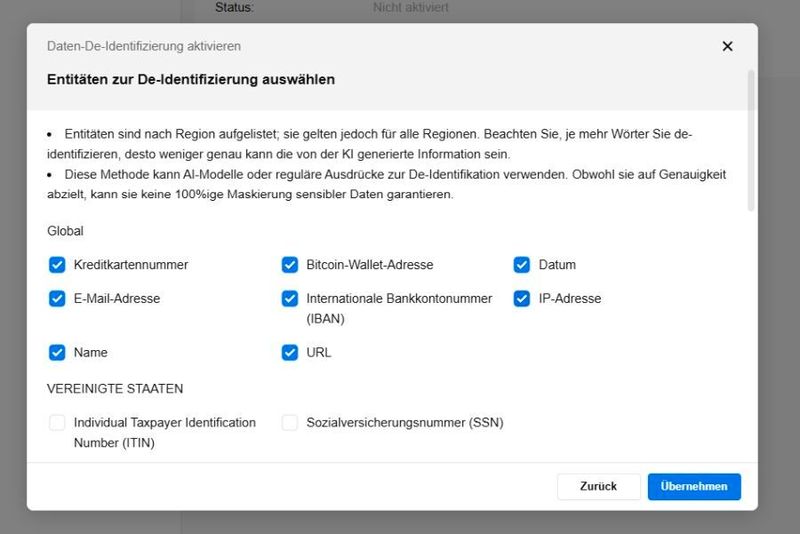Toggle the Datum checkbox
The height and width of the screenshot is (534, 800).
tap(522, 265)
